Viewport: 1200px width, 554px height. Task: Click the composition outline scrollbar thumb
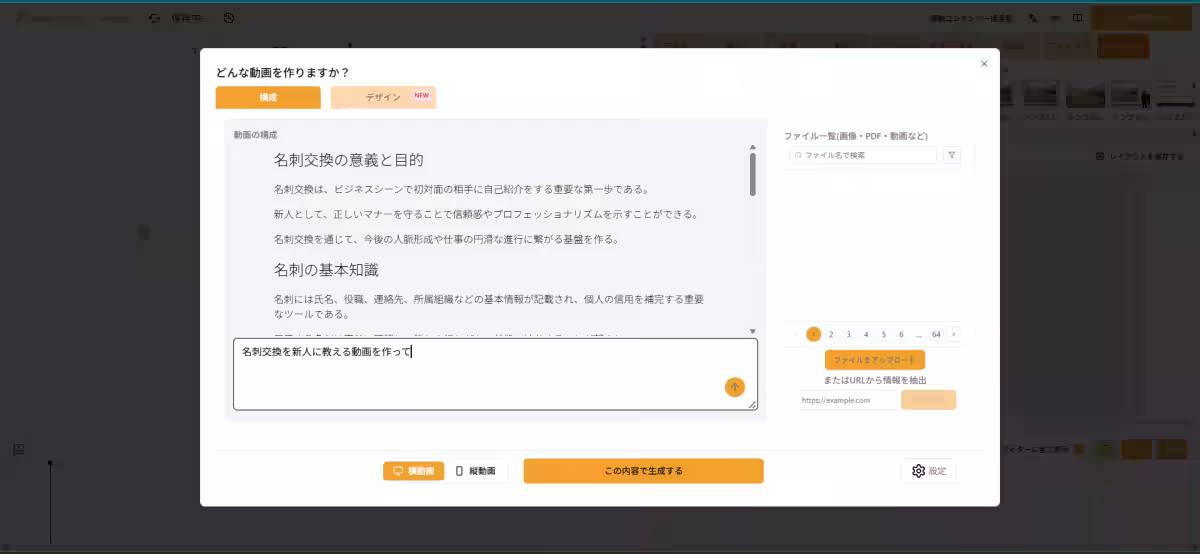click(752, 175)
